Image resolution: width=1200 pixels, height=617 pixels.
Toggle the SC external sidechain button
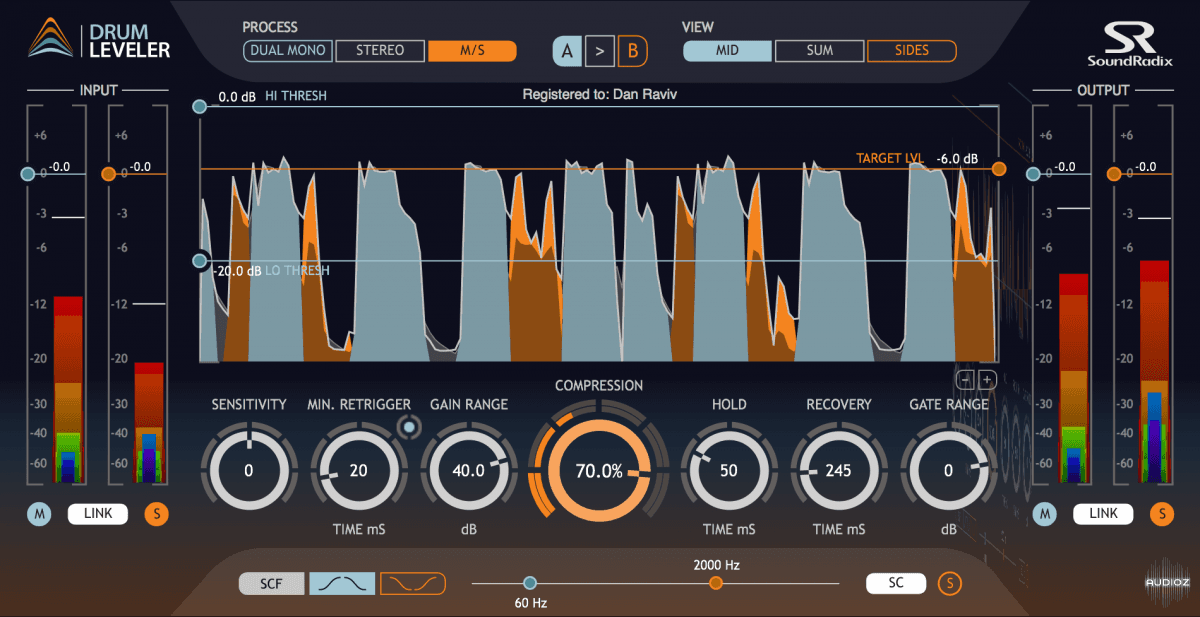point(897,583)
